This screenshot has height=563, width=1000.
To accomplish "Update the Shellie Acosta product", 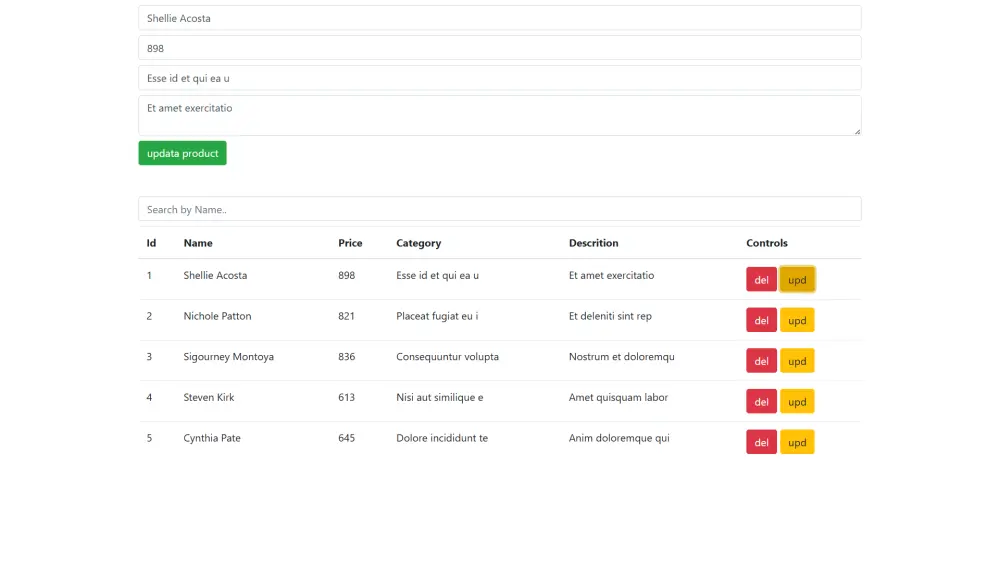I will point(797,279).
